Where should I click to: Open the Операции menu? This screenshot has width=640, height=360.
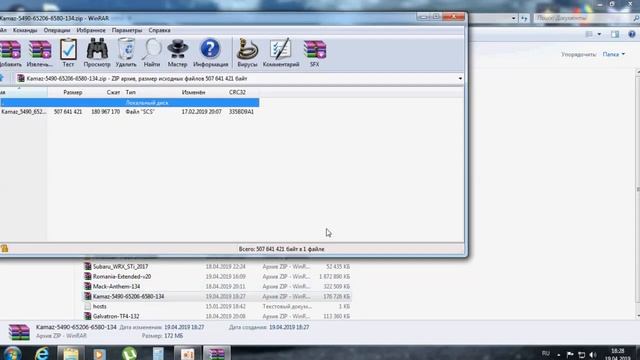pos(57,30)
